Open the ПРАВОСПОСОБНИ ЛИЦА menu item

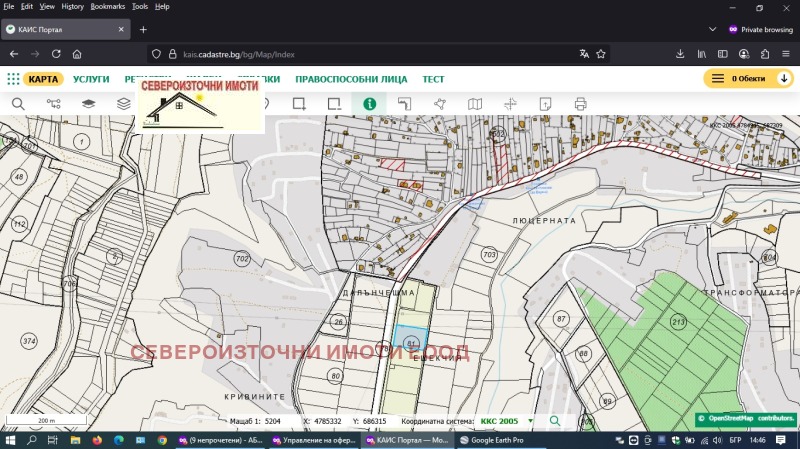(x=351, y=79)
